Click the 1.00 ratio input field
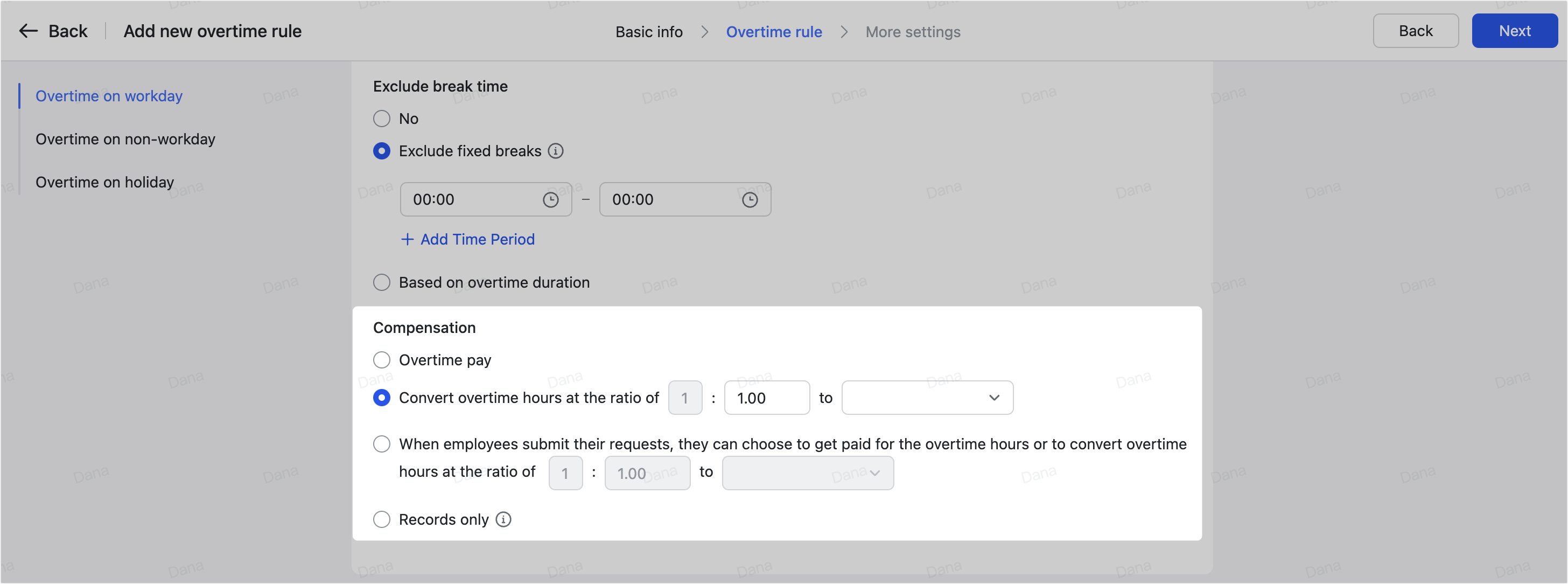1568x584 pixels. pos(766,398)
